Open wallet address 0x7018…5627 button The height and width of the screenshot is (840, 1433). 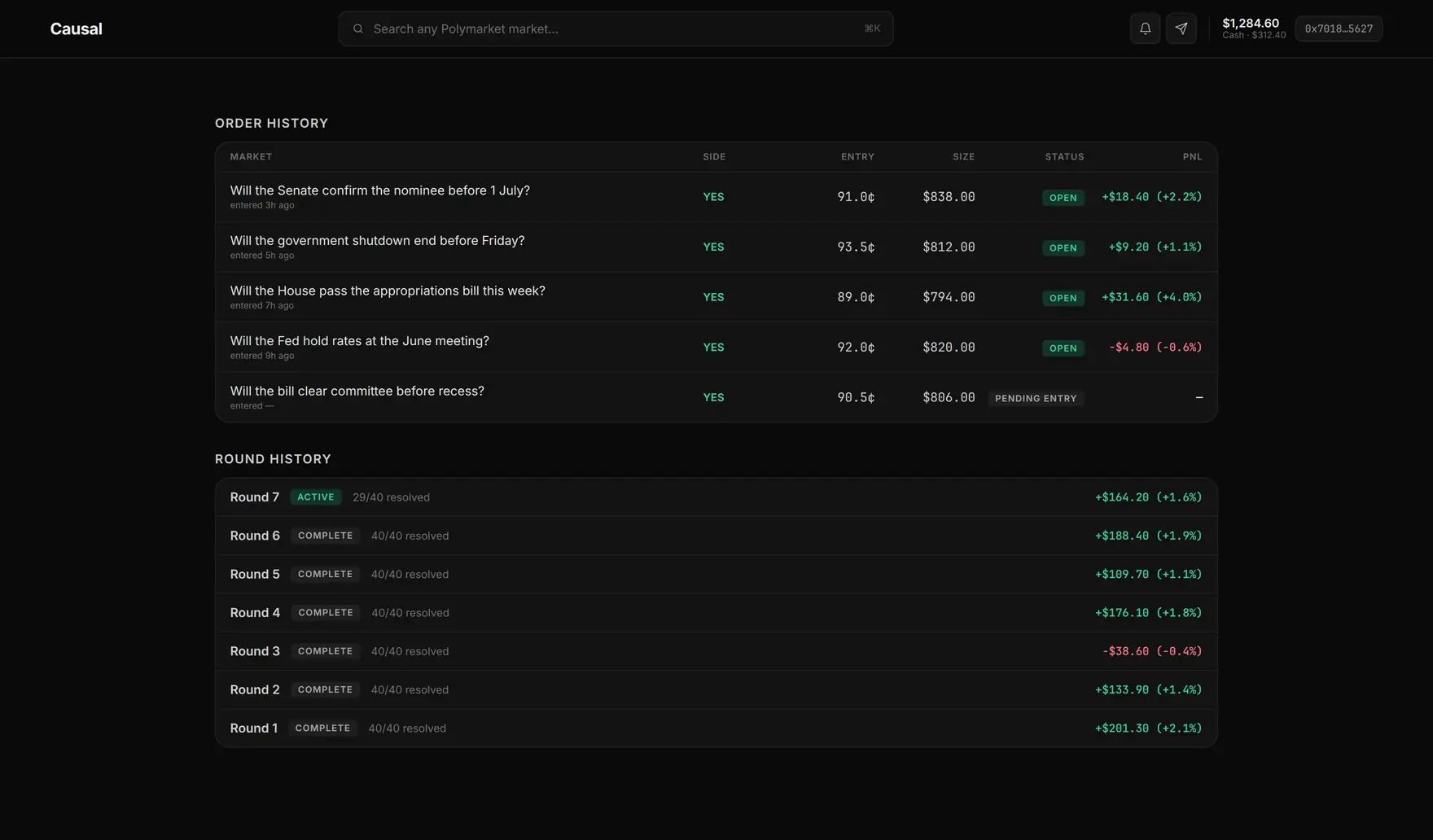[x=1339, y=28]
